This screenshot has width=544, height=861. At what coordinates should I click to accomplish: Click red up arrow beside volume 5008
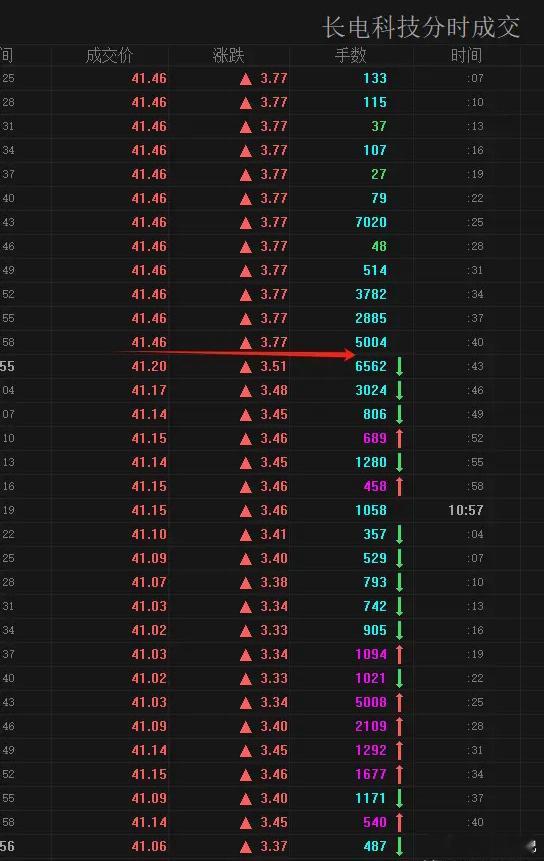coord(400,702)
